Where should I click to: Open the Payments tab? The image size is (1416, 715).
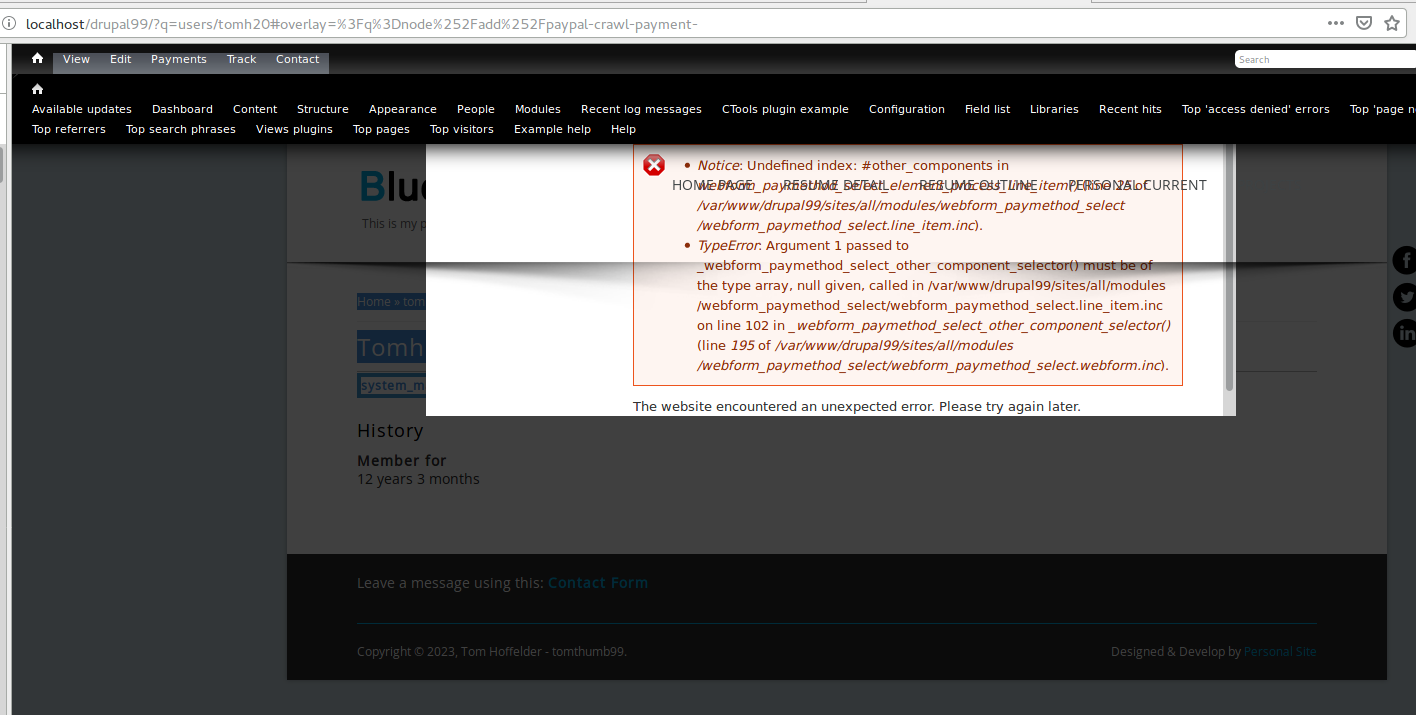point(178,59)
